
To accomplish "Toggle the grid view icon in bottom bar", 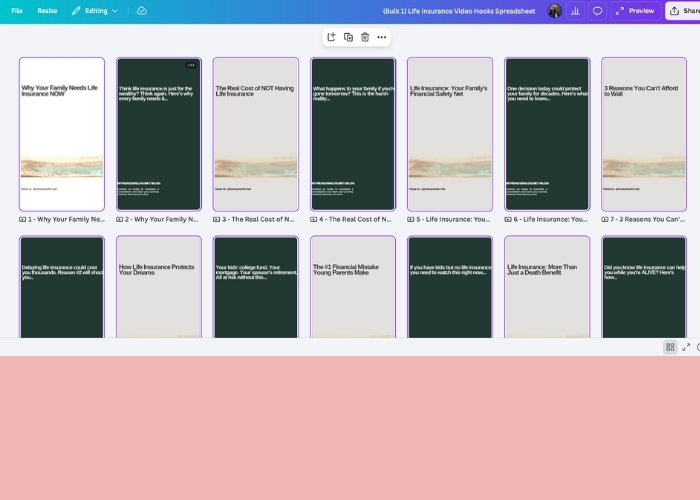I will click(670, 347).
